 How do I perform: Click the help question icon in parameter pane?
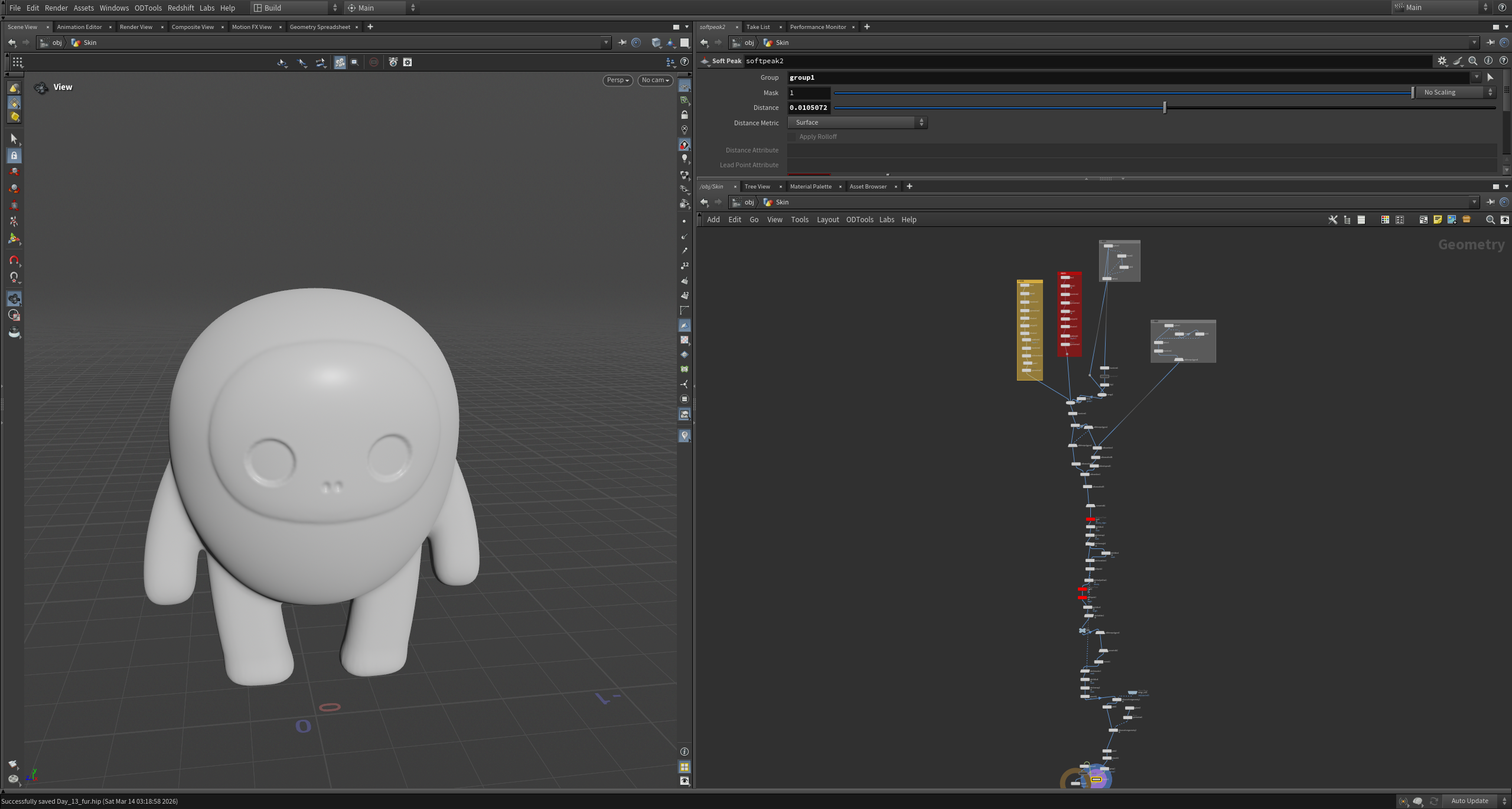[1504, 61]
